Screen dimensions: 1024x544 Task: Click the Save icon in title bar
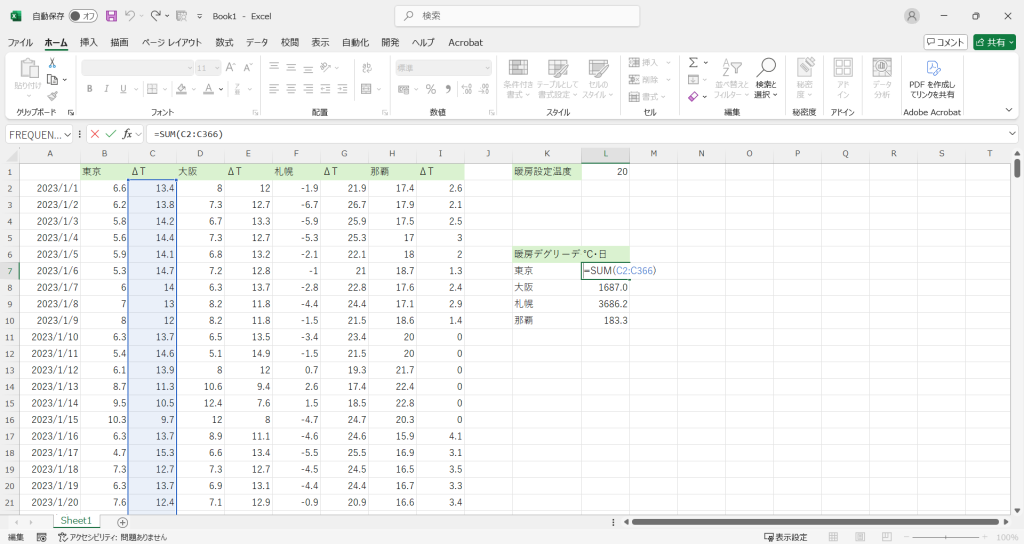click(111, 16)
